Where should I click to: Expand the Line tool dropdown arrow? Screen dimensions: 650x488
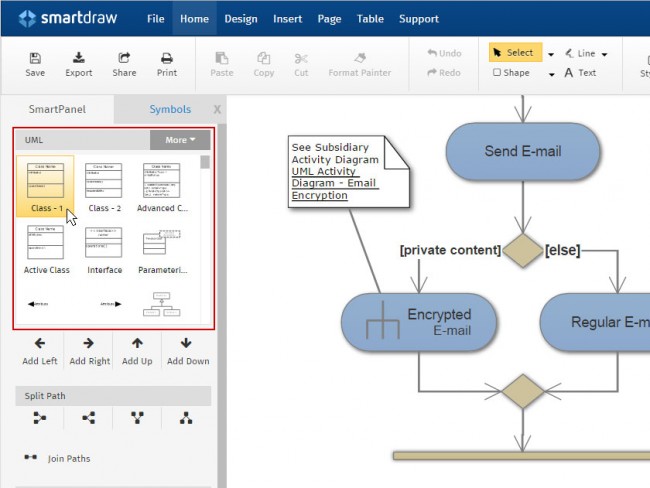[606, 54]
